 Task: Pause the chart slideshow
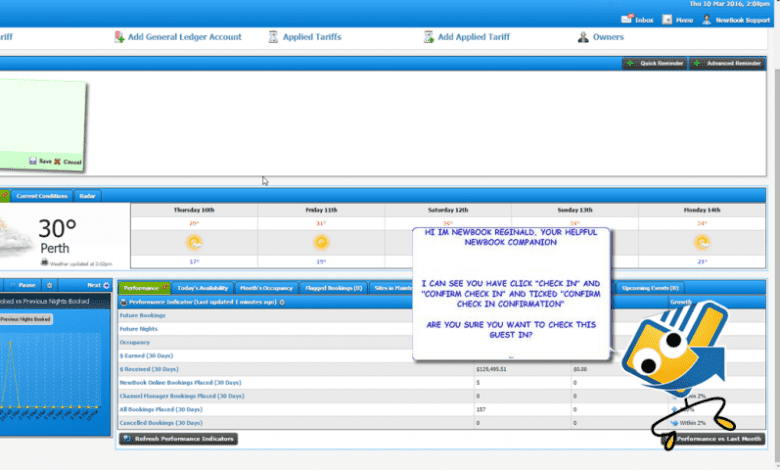pyautogui.click(x=22, y=285)
